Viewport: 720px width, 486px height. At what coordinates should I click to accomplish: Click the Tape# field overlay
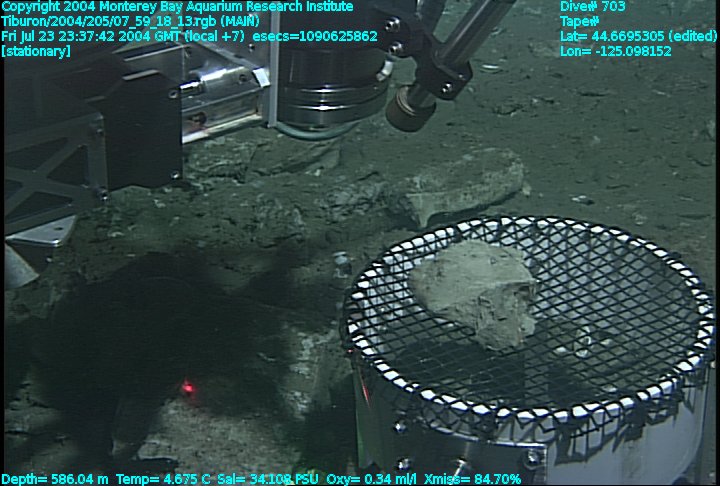point(580,21)
